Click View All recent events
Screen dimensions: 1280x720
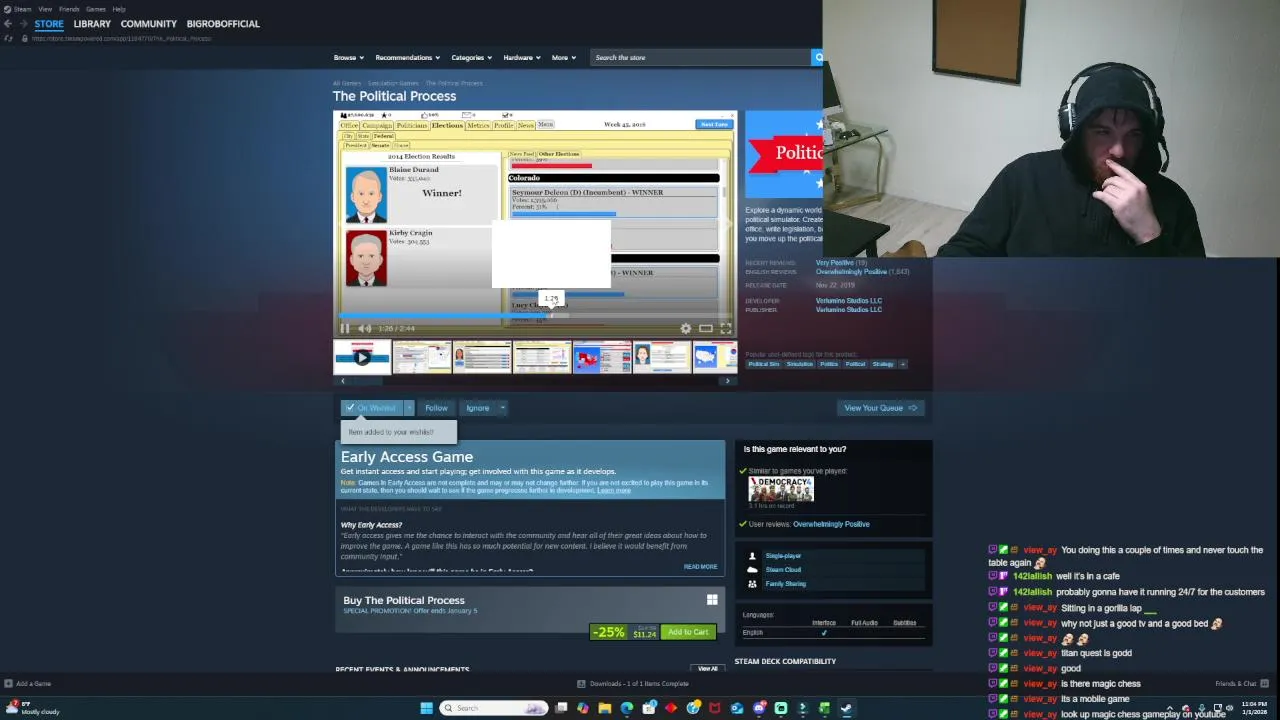[708, 669]
